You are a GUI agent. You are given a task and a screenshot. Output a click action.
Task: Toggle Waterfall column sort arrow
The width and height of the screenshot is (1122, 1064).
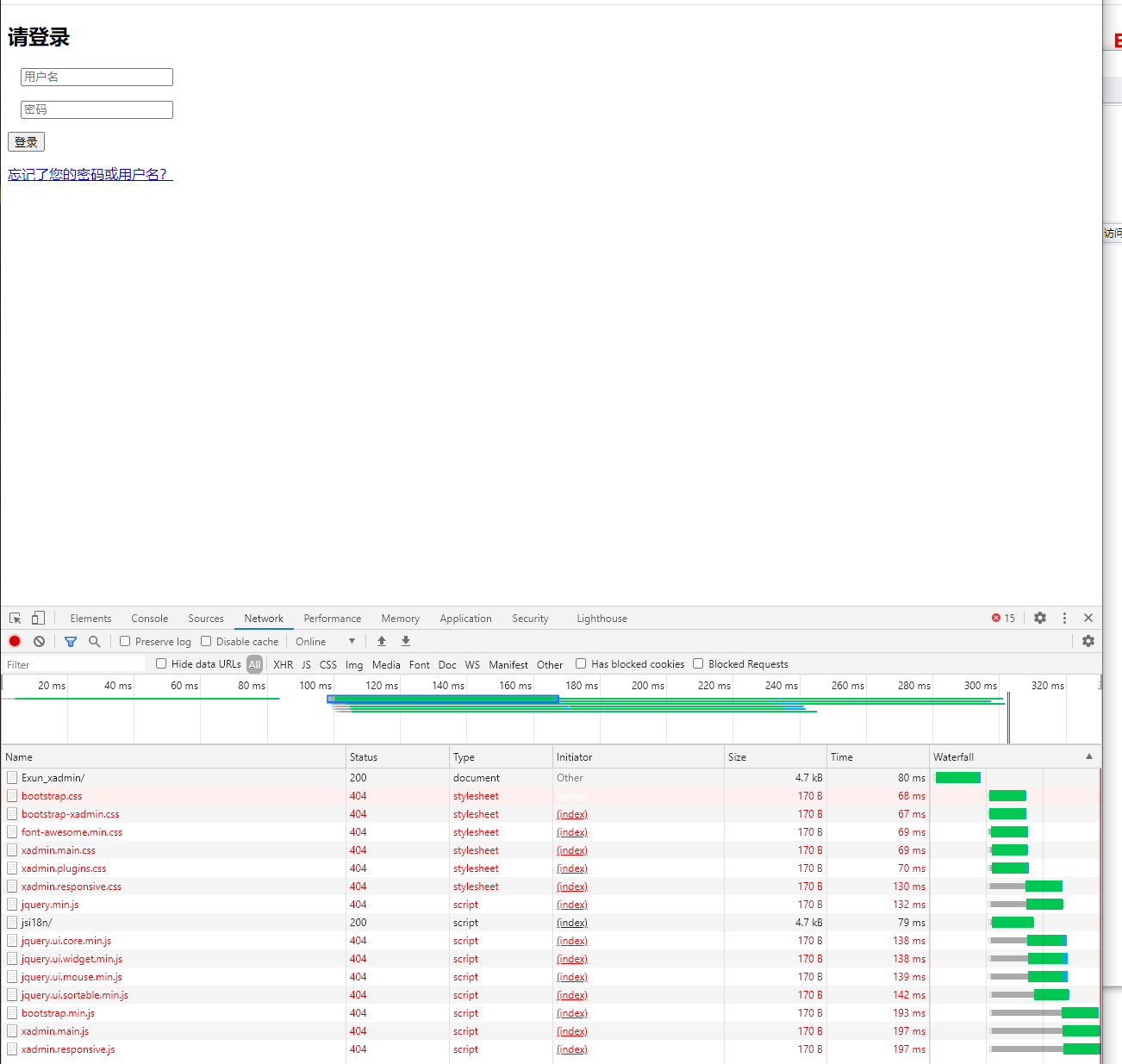click(1089, 756)
